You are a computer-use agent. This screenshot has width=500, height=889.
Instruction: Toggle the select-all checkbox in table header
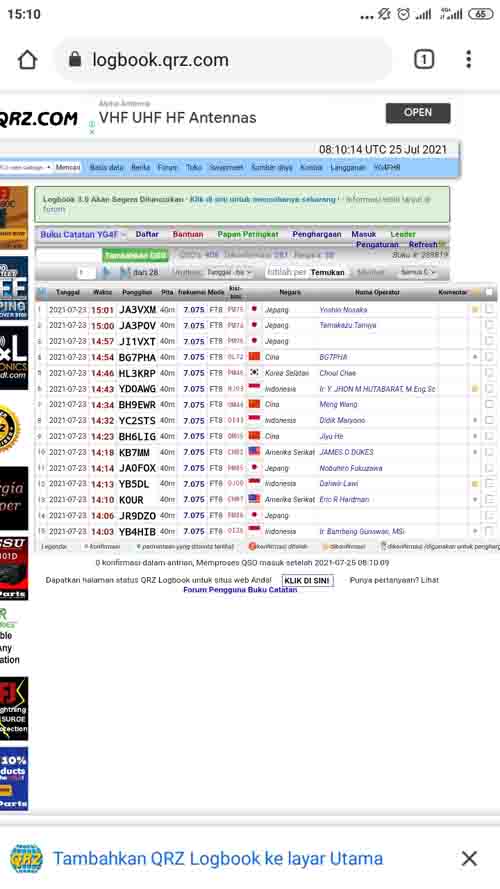pos(489,293)
